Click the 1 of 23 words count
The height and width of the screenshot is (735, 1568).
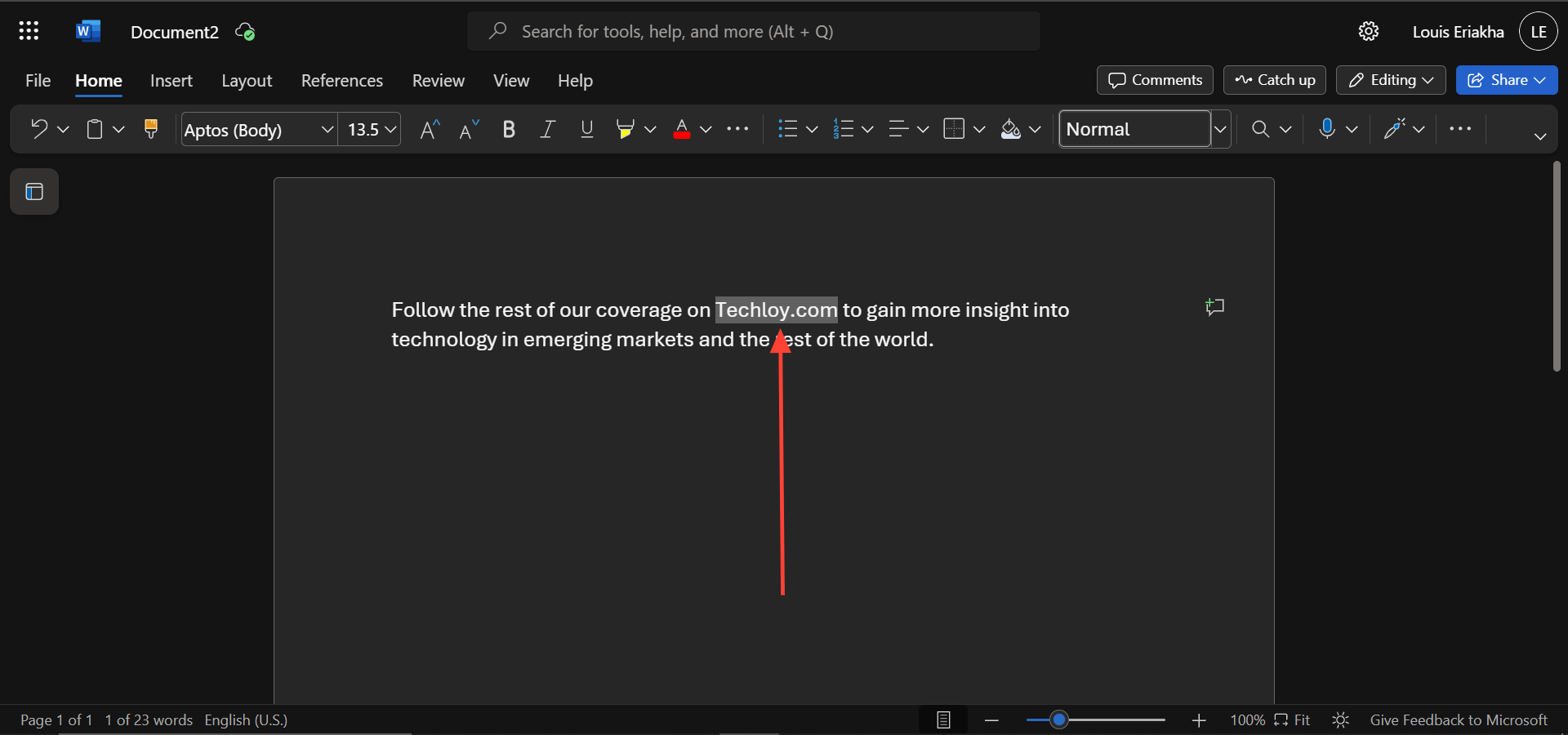(148, 720)
